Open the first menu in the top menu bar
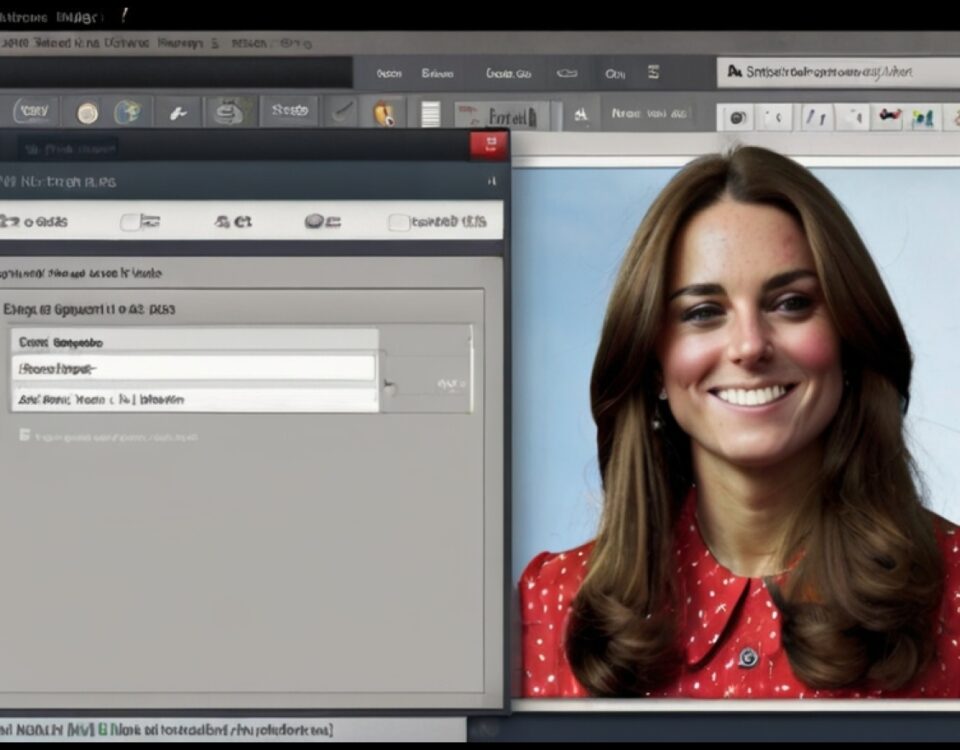 pyautogui.click(x=15, y=43)
